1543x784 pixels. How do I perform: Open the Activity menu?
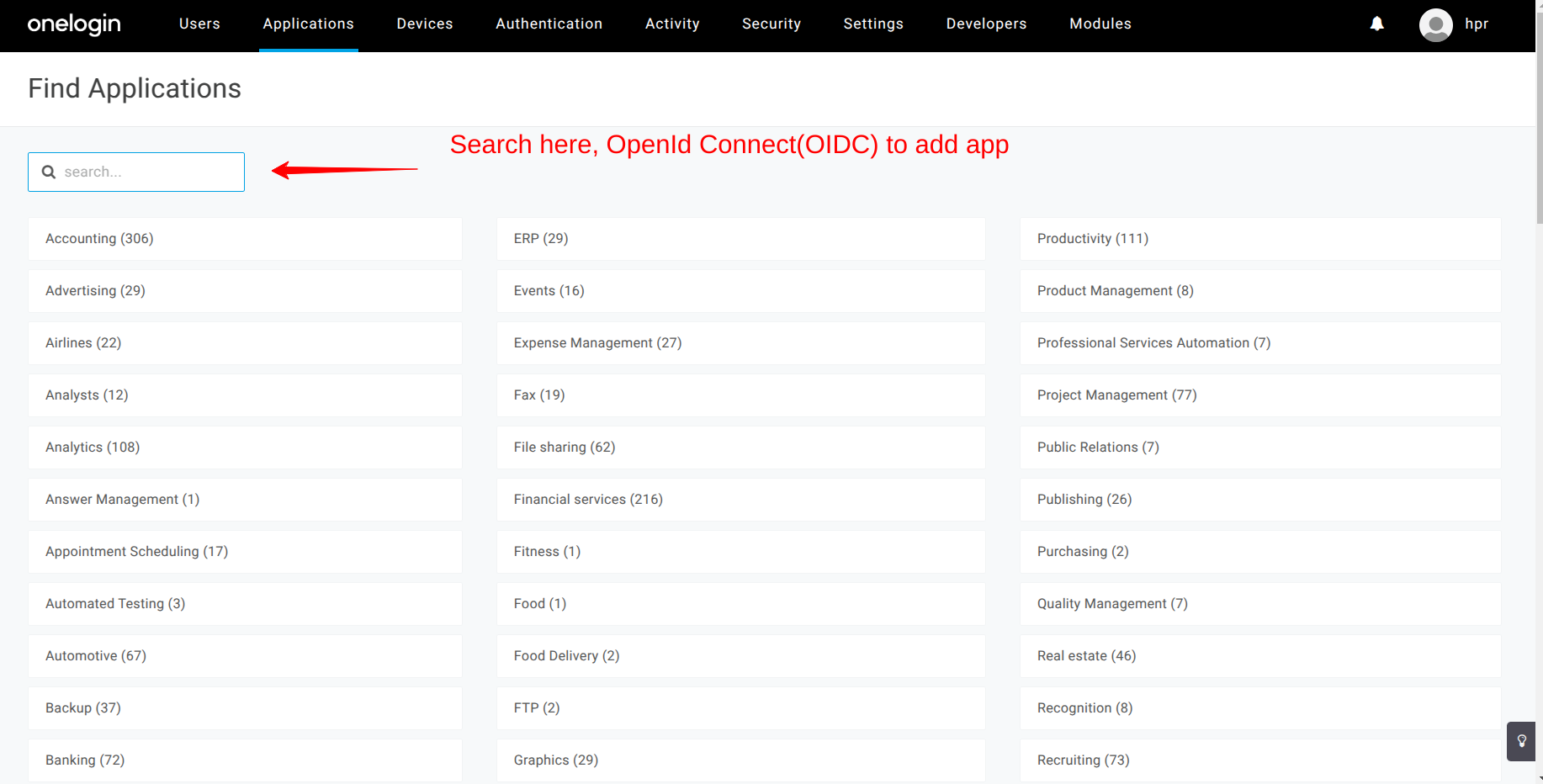point(672,24)
